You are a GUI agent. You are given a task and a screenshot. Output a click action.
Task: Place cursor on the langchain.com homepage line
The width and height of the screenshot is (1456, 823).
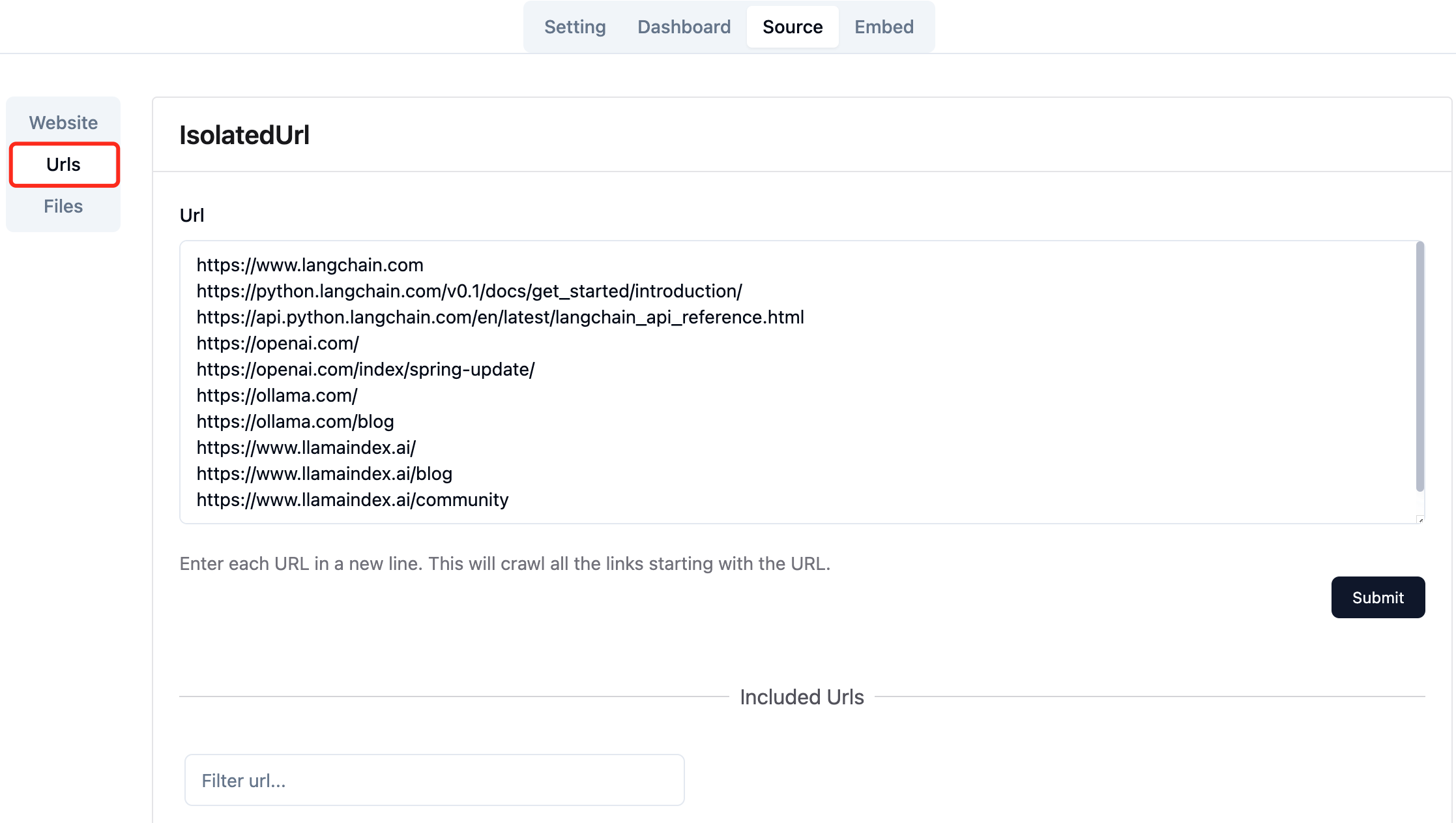coord(310,265)
